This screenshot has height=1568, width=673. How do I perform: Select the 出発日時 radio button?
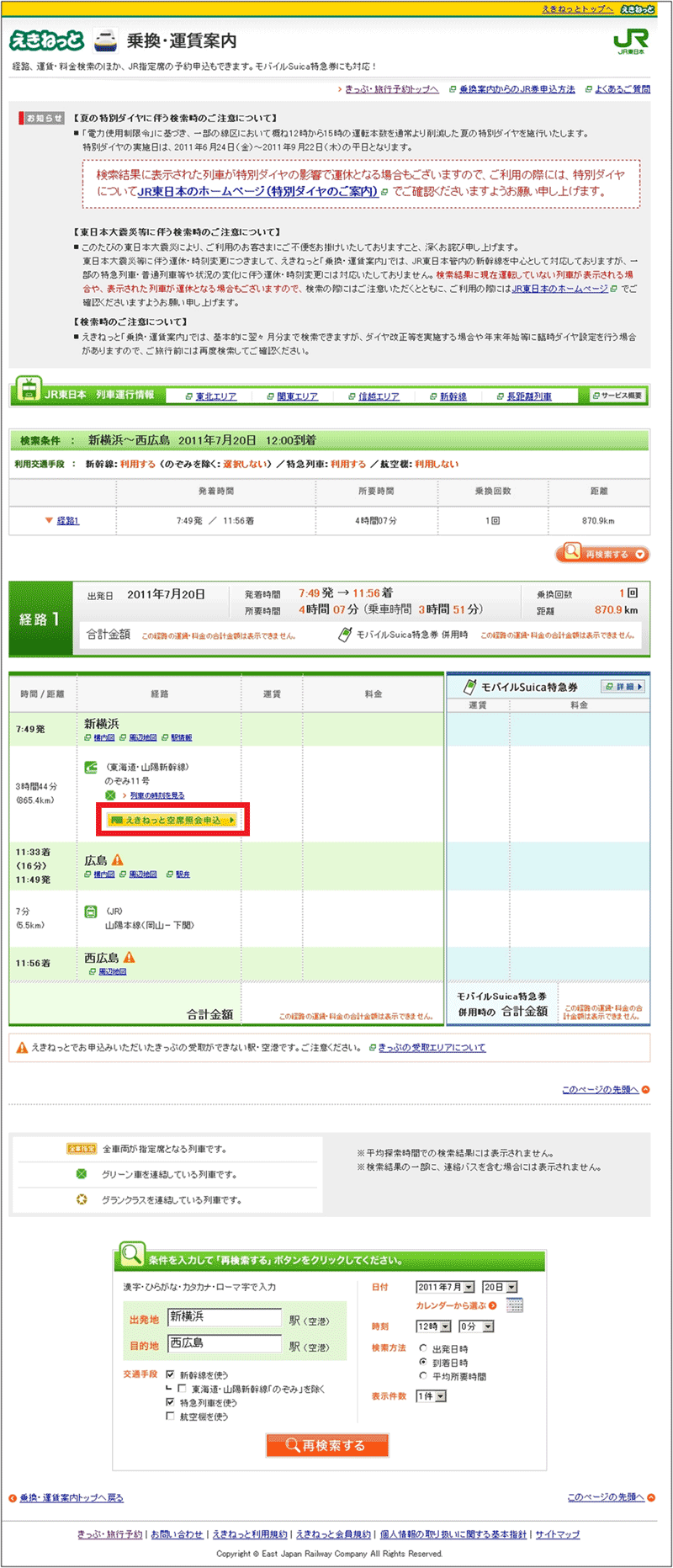pos(423,1348)
